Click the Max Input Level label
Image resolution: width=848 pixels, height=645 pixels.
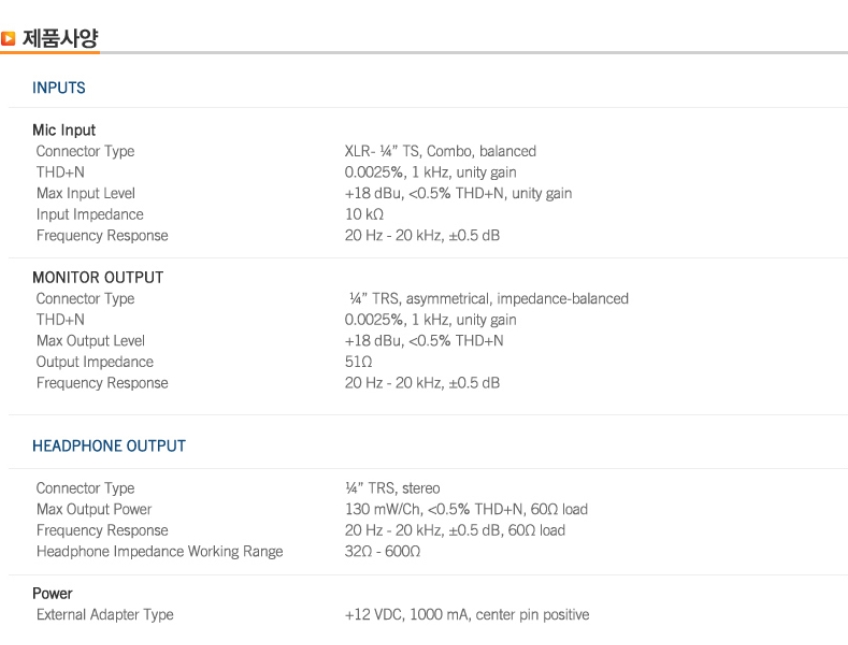point(85,193)
